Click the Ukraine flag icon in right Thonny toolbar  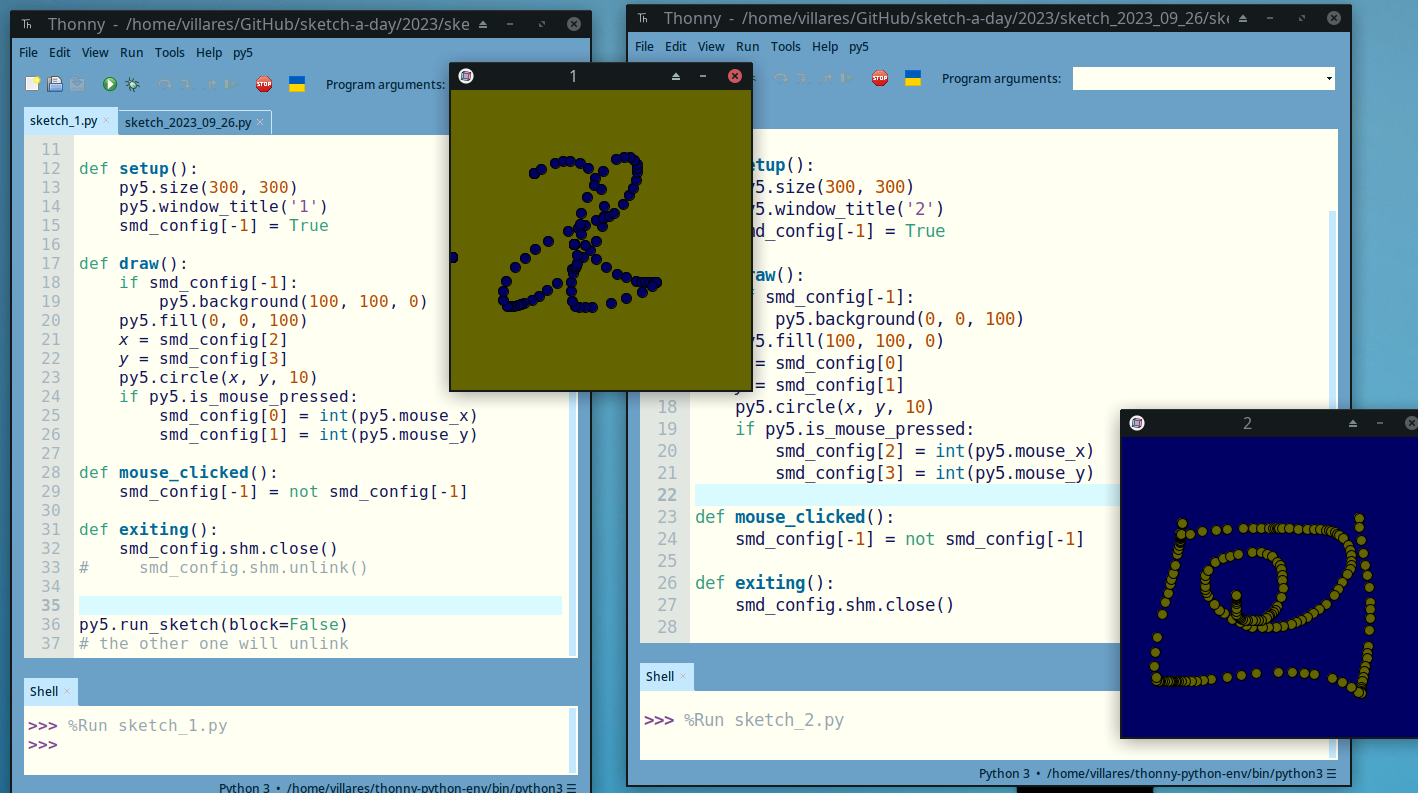[x=913, y=78]
